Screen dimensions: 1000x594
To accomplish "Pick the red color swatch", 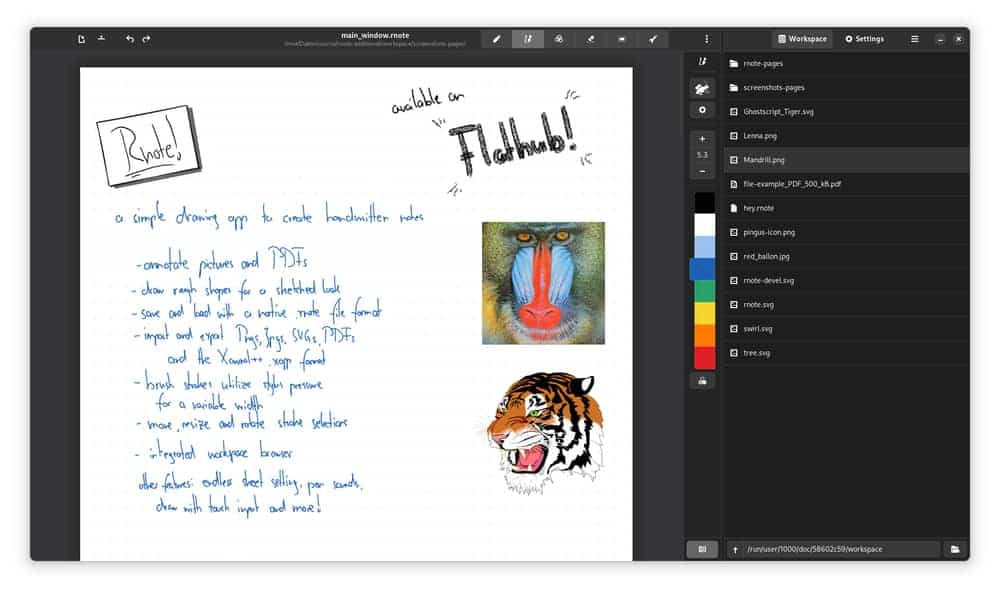I will [x=705, y=358].
